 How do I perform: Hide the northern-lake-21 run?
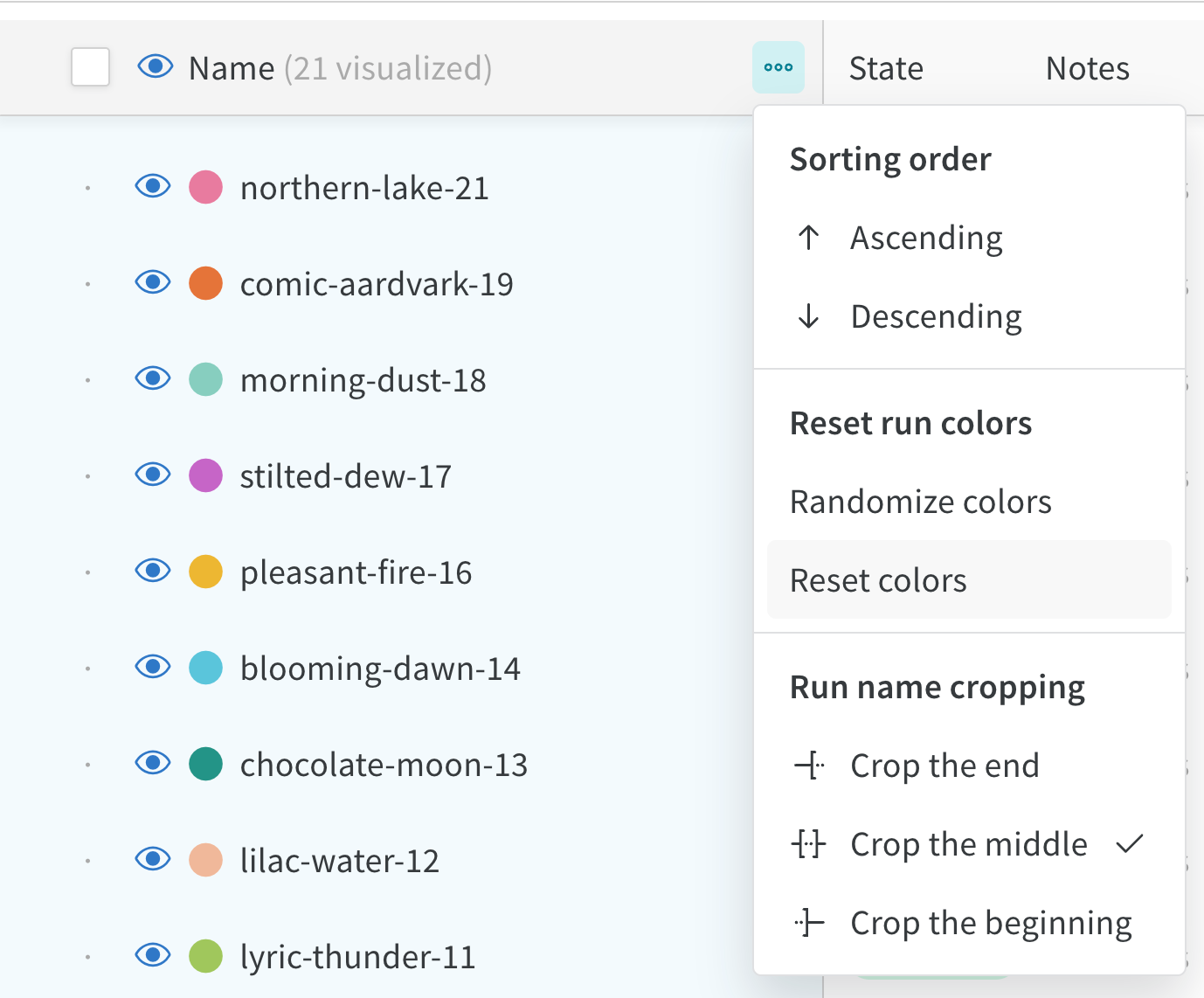[x=153, y=186]
